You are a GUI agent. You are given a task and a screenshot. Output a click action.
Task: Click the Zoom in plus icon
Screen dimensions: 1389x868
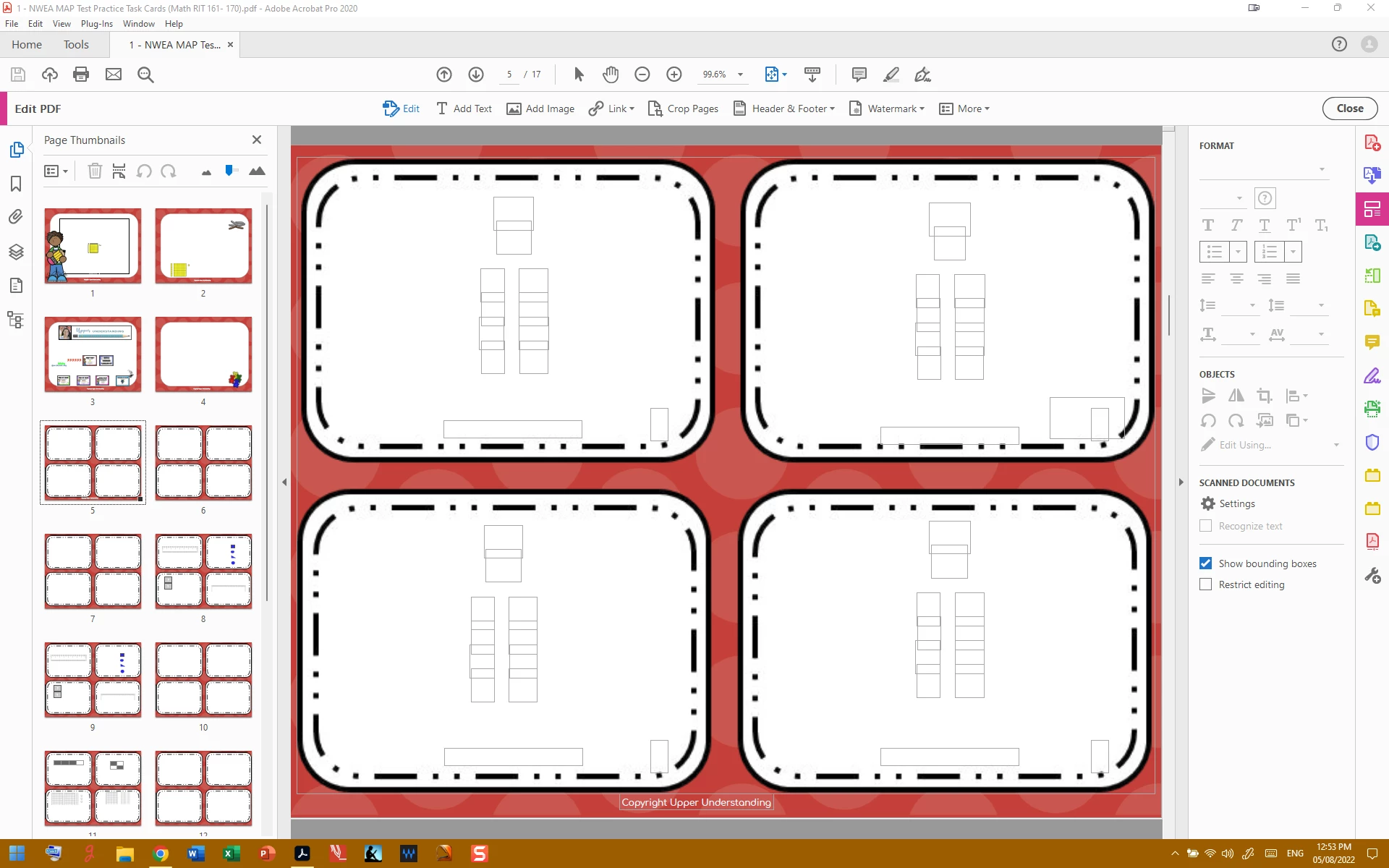(x=674, y=75)
